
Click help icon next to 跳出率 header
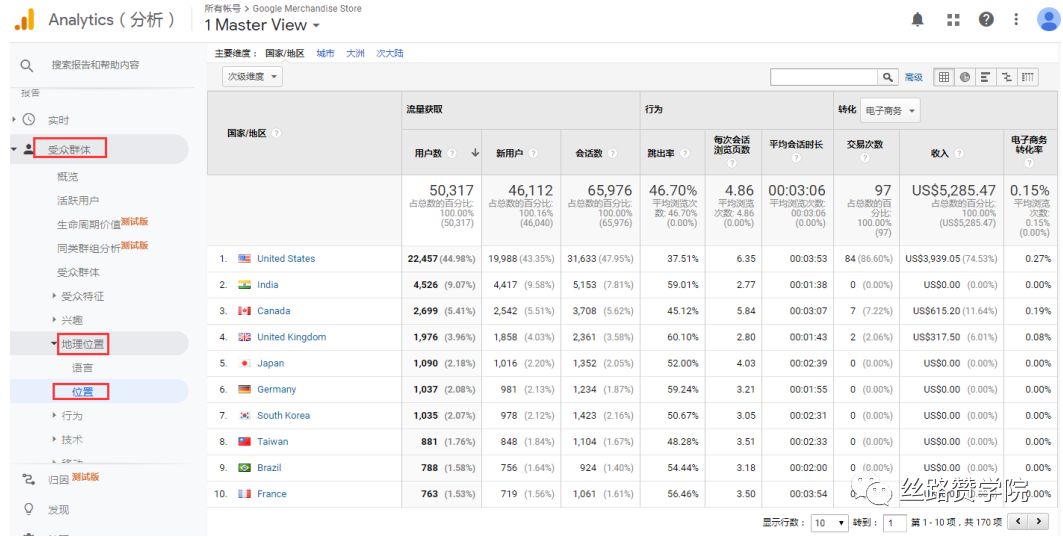click(685, 153)
